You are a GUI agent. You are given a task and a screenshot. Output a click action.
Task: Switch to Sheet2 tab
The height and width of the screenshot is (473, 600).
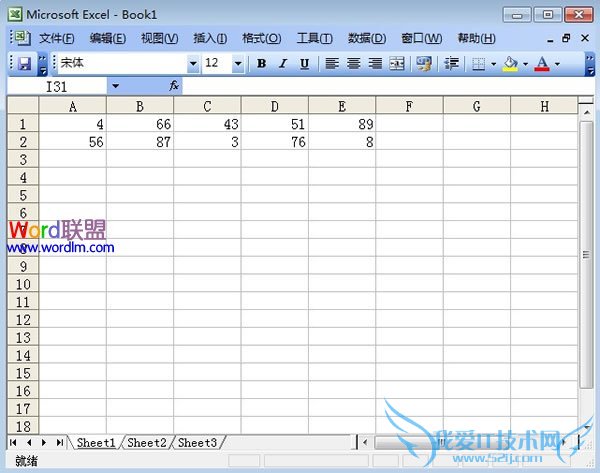[x=147, y=443]
